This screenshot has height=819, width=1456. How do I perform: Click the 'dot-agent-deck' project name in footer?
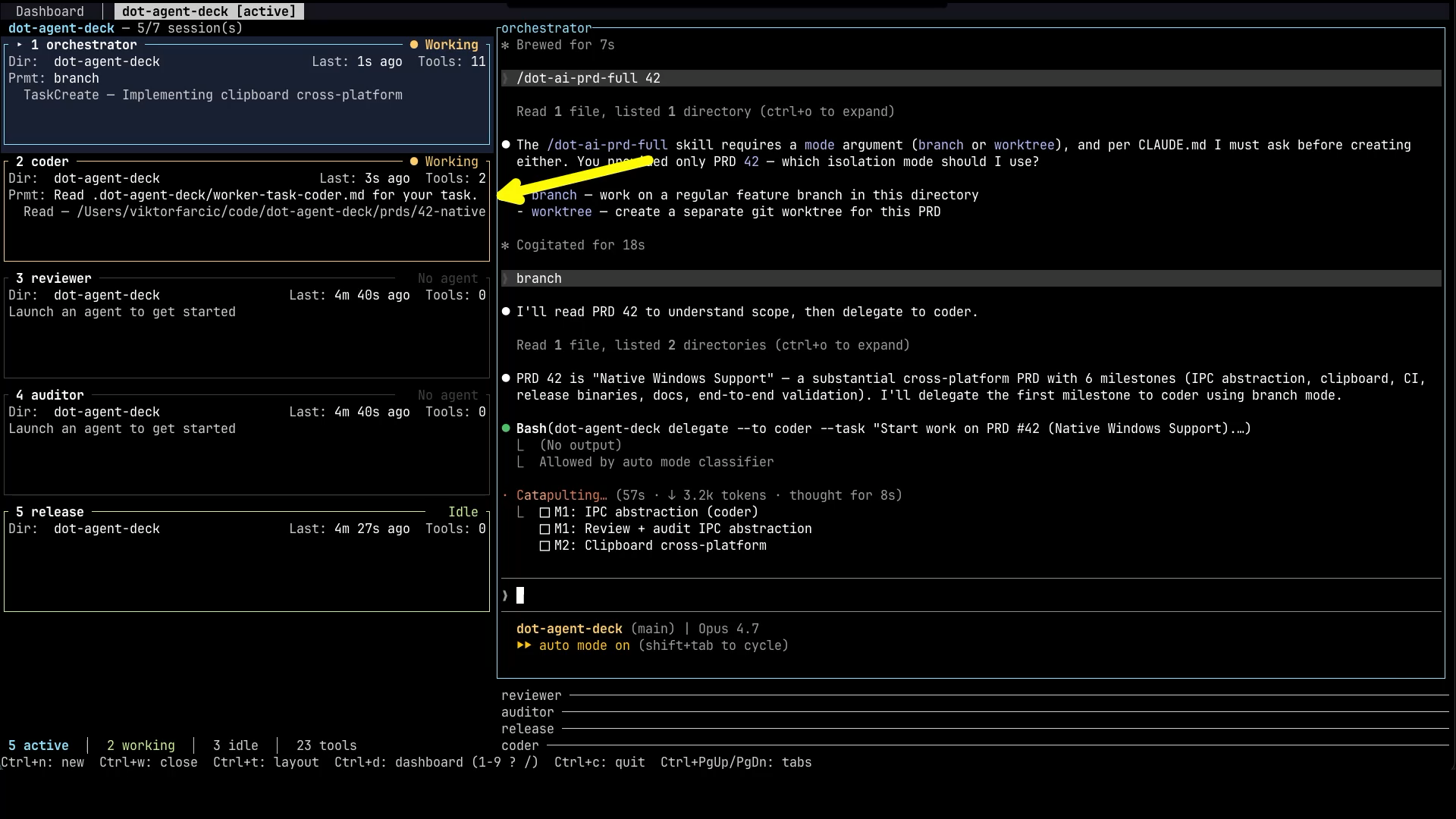570,629
